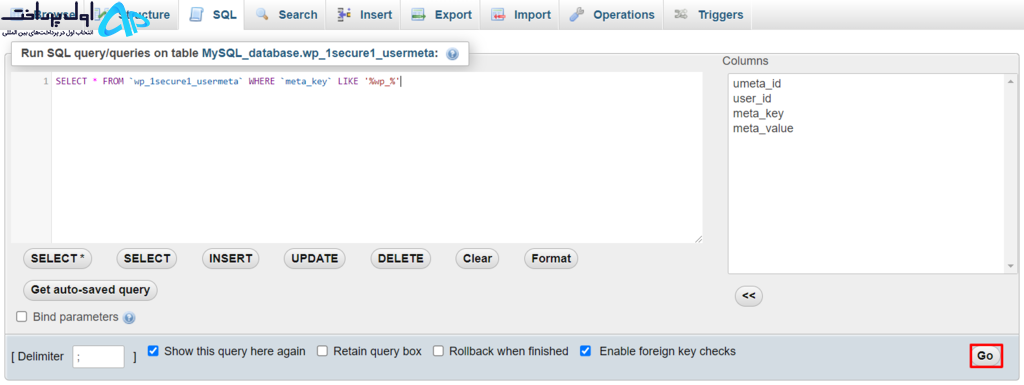The image size is (1024, 385).
Task: Click the Triggers tab icon
Action: coord(681,14)
